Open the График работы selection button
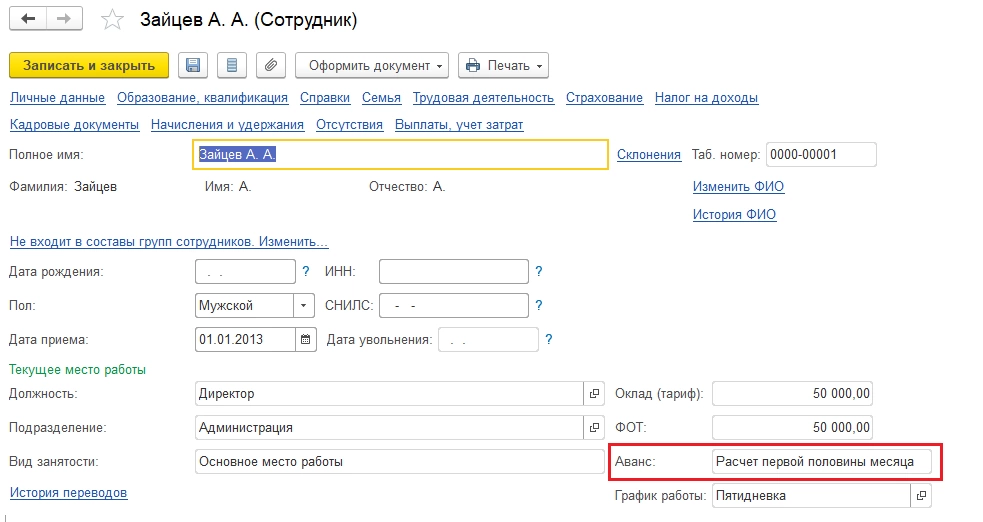Viewport: 983px width, 522px height. [921, 495]
